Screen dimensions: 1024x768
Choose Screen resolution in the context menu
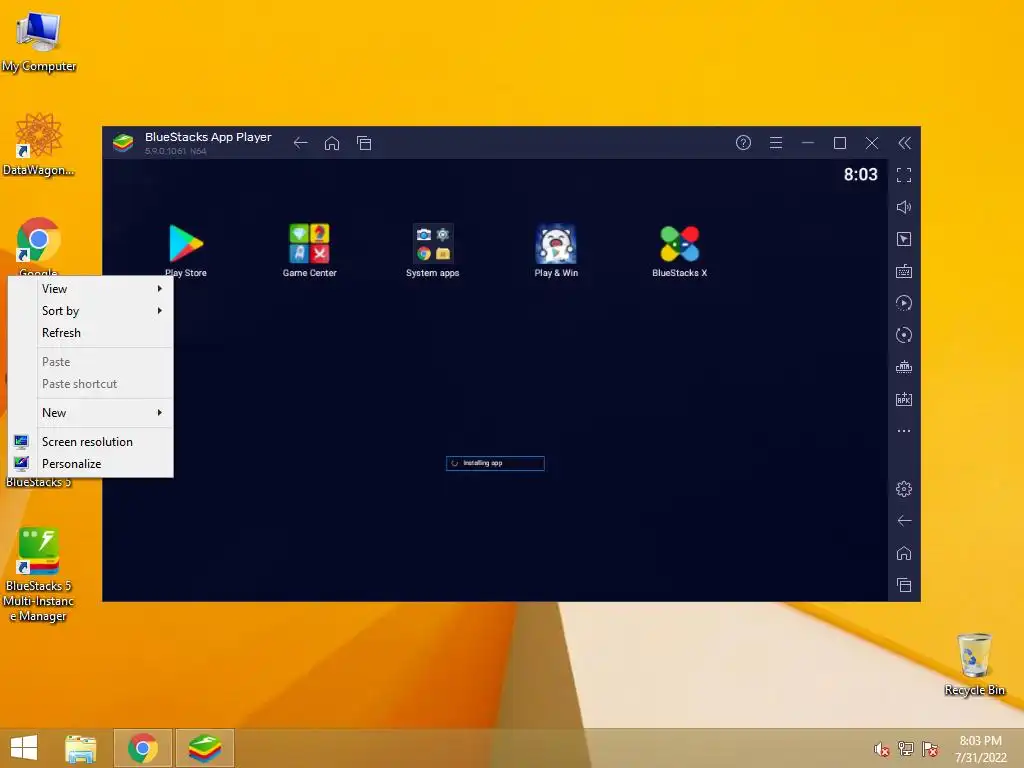91,441
